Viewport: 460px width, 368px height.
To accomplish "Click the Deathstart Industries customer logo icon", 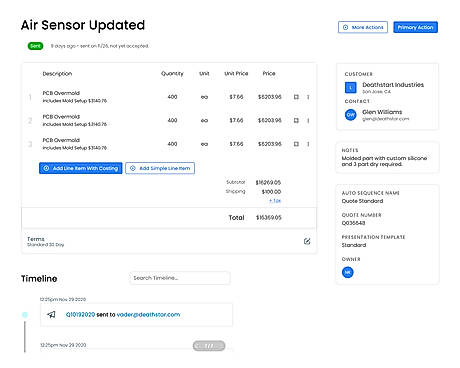I will [350, 87].
